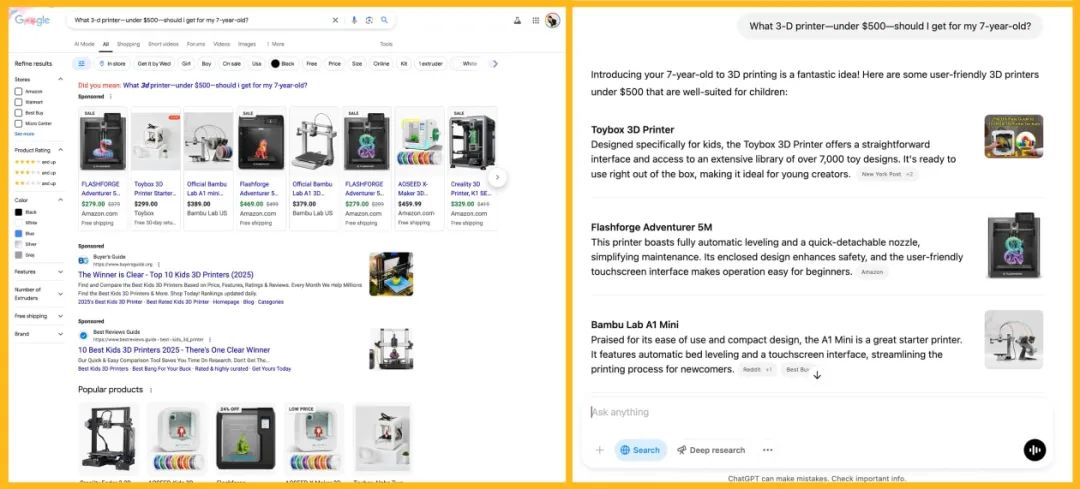Open the Google apps grid
This screenshot has height=489, width=1080.
coord(536,21)
